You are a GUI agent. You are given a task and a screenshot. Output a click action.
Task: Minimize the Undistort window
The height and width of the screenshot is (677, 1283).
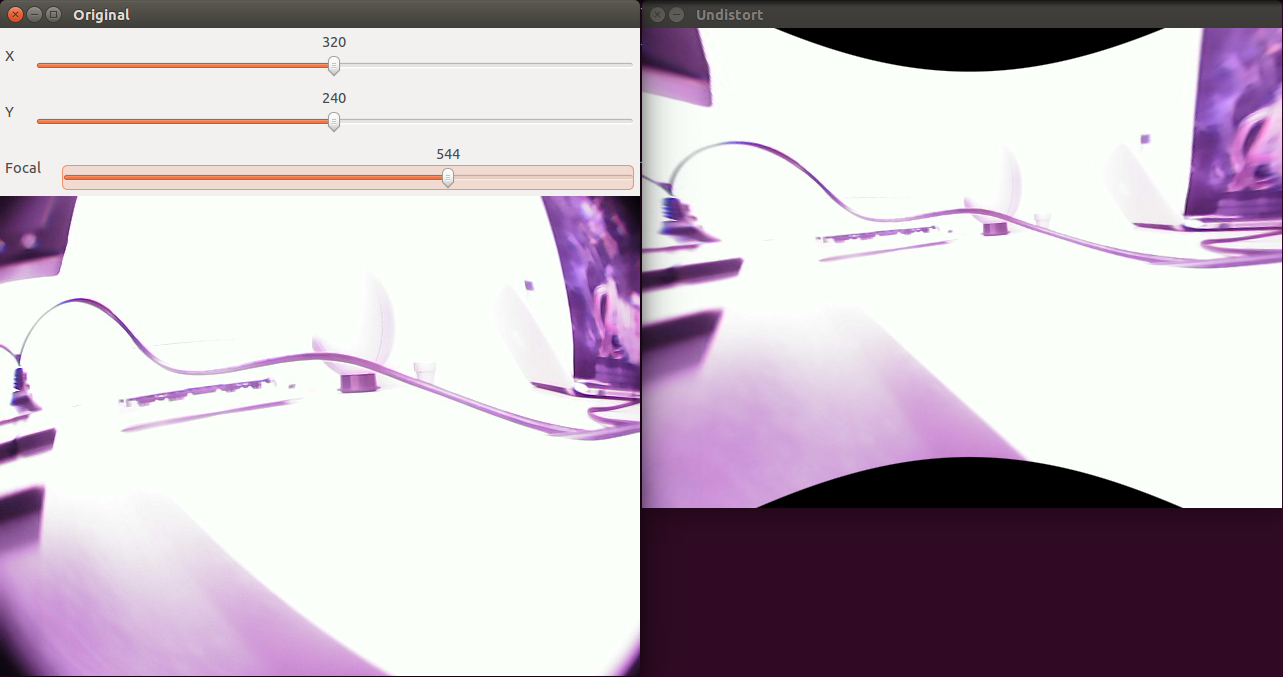pos(677,15)
